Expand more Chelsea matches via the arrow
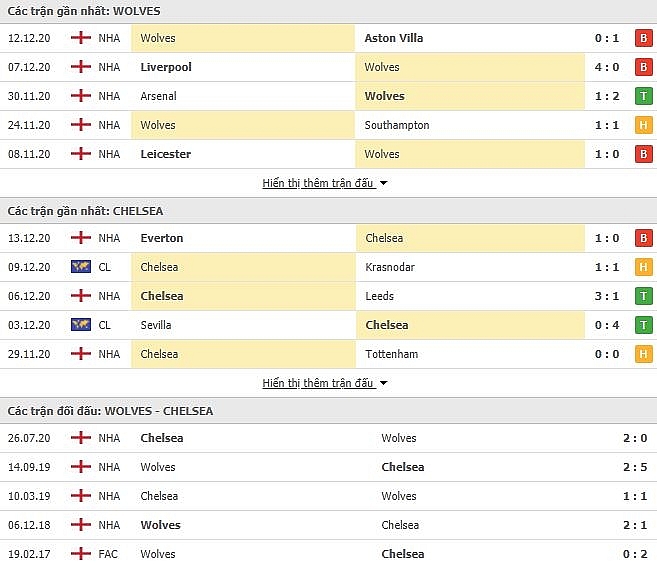The image size is (657, 565). [x=383, y=383]
